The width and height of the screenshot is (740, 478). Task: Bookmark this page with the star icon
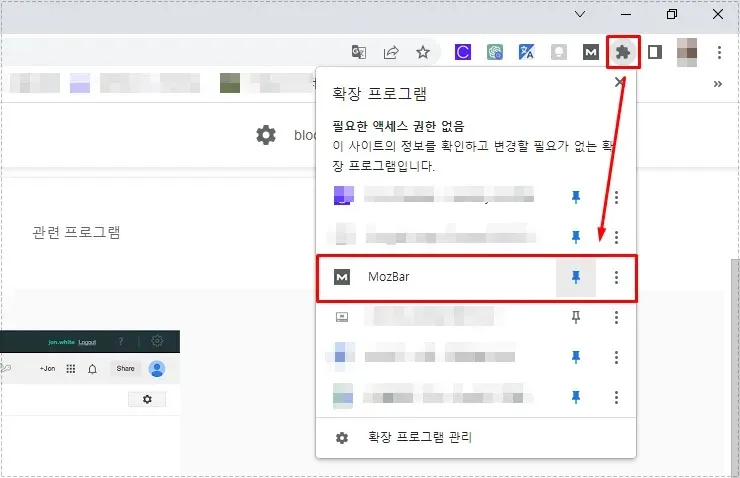tap(423, 52)
